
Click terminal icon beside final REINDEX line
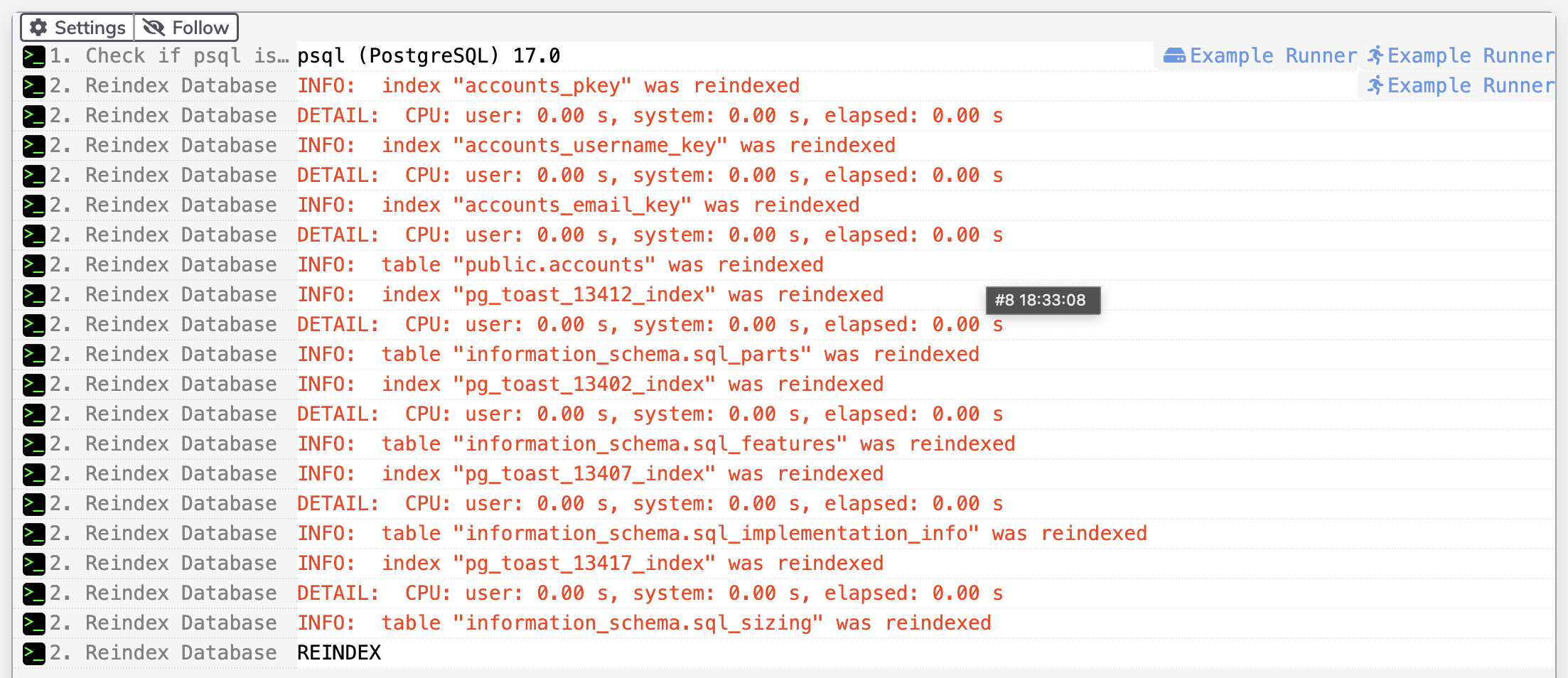point(34,653)
